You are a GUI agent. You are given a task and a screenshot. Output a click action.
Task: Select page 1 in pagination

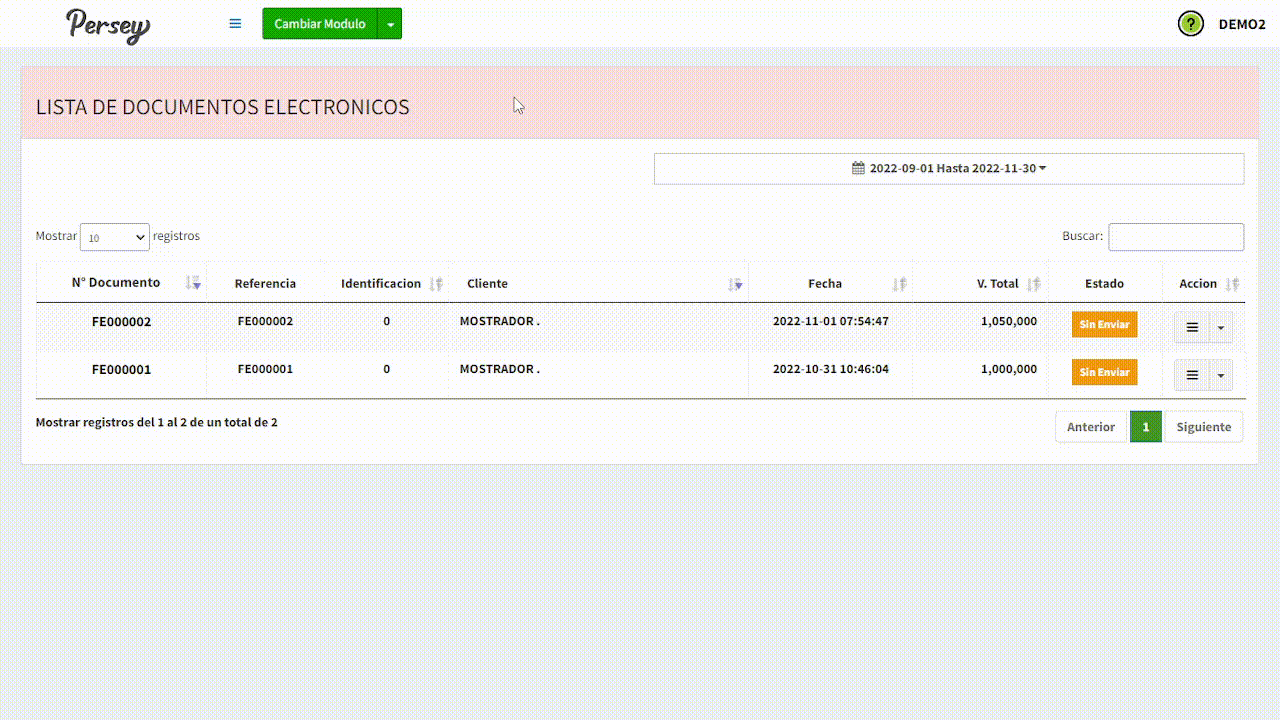1146,427
